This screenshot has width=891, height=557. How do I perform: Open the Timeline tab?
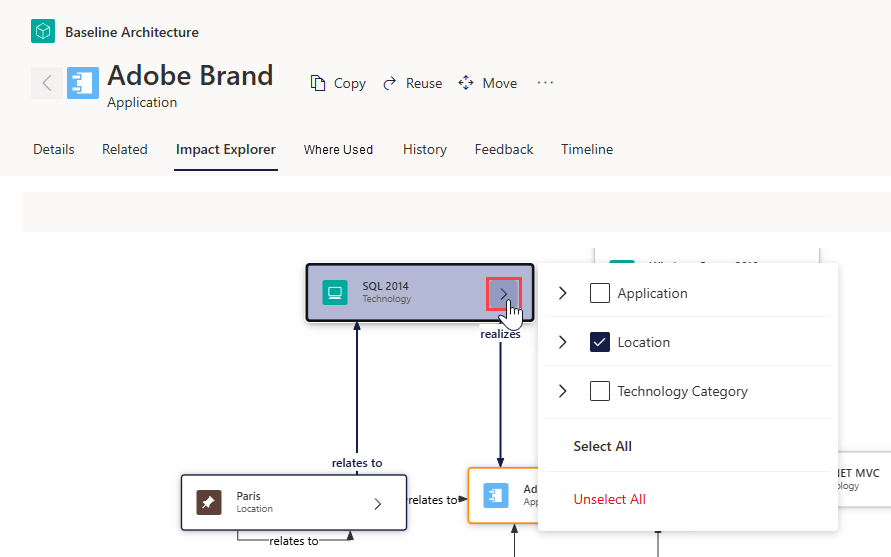pyautogui.click(x=587, y=149)
